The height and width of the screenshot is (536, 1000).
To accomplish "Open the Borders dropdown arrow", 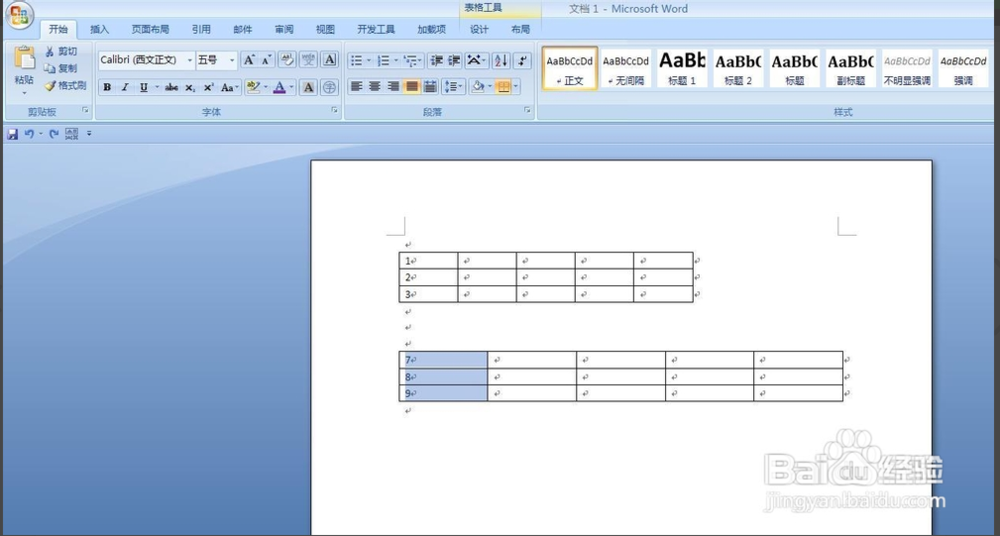I will (516, 86).
